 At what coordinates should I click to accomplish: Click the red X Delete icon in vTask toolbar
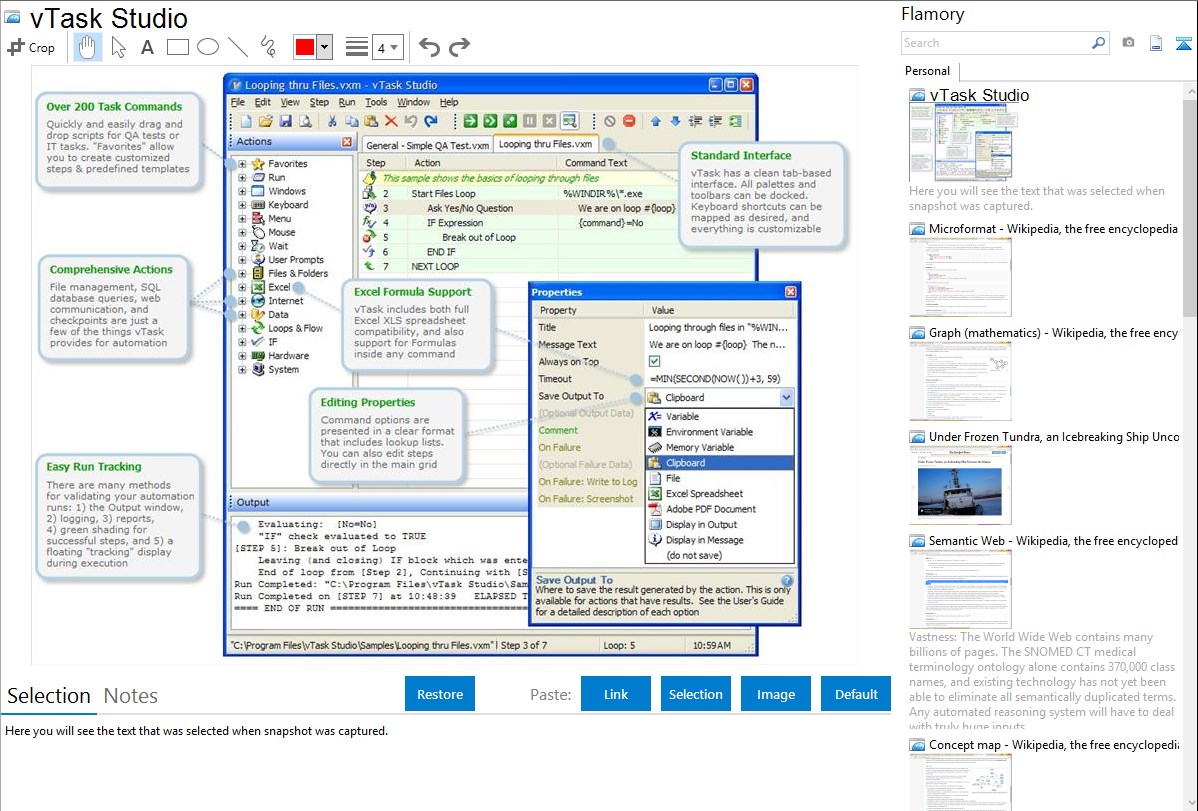point(390,121)
